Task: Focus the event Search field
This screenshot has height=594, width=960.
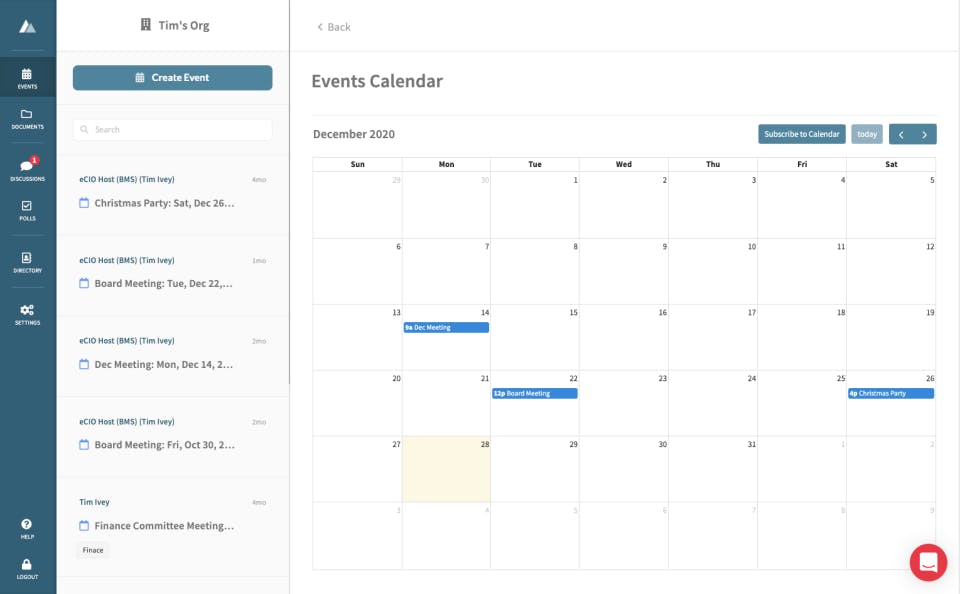Action: coord(172,129)
